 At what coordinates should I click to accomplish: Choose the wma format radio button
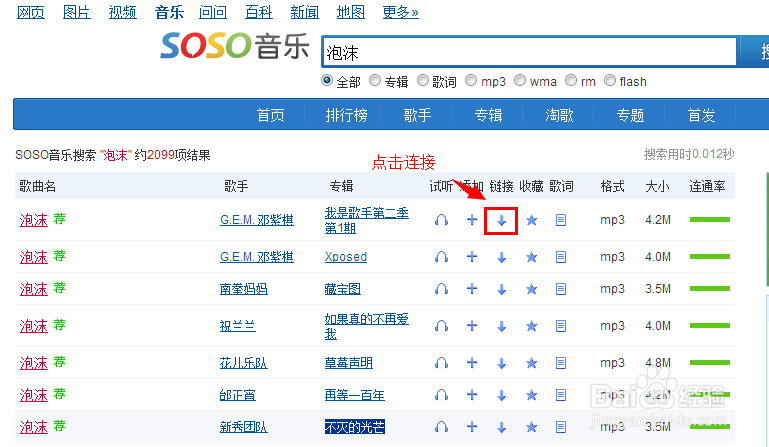pos(520,80)
